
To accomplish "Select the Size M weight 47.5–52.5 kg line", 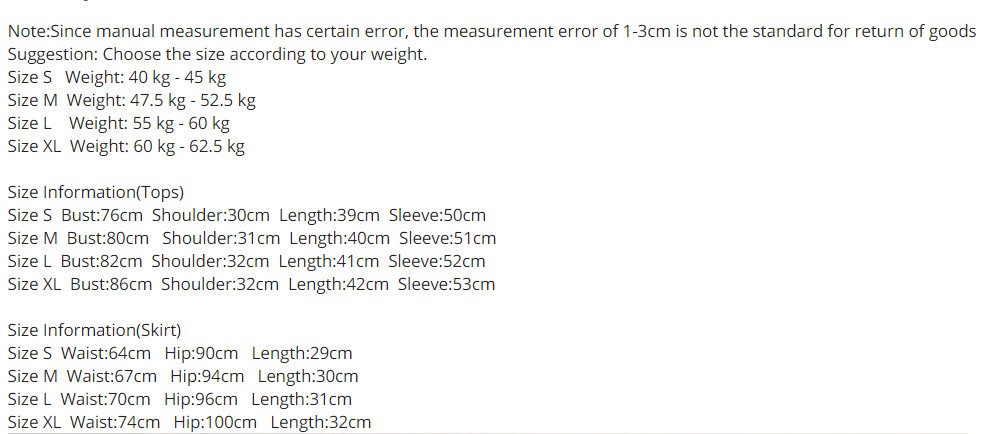I will pos(131,100).
